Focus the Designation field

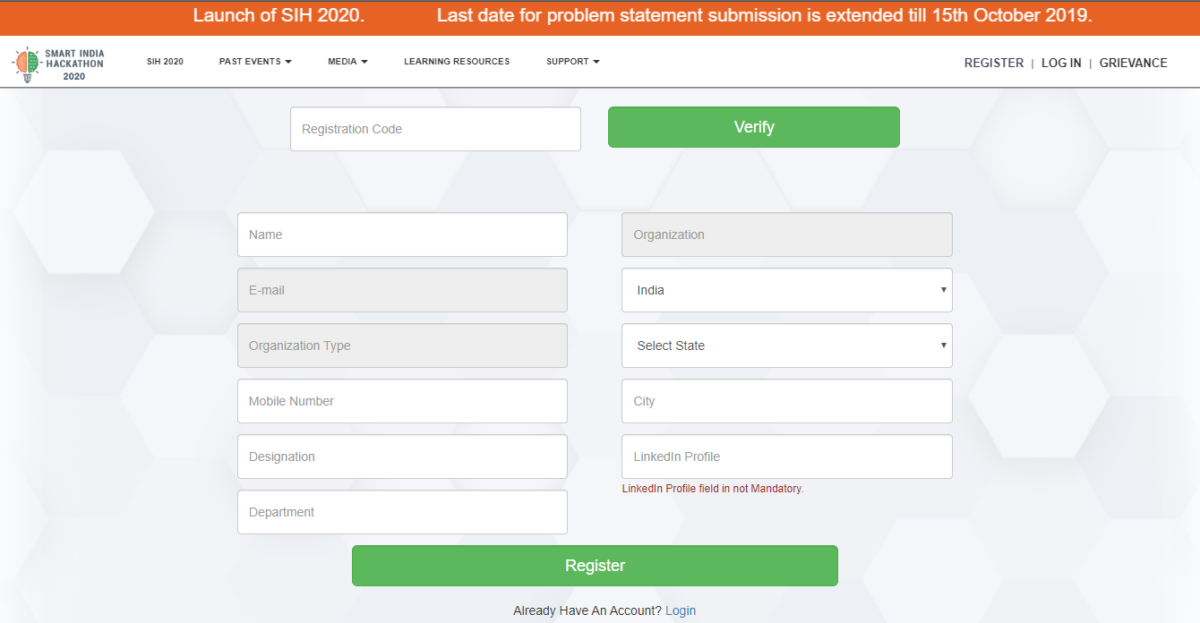pyautogui.click(x=402, y=457)
